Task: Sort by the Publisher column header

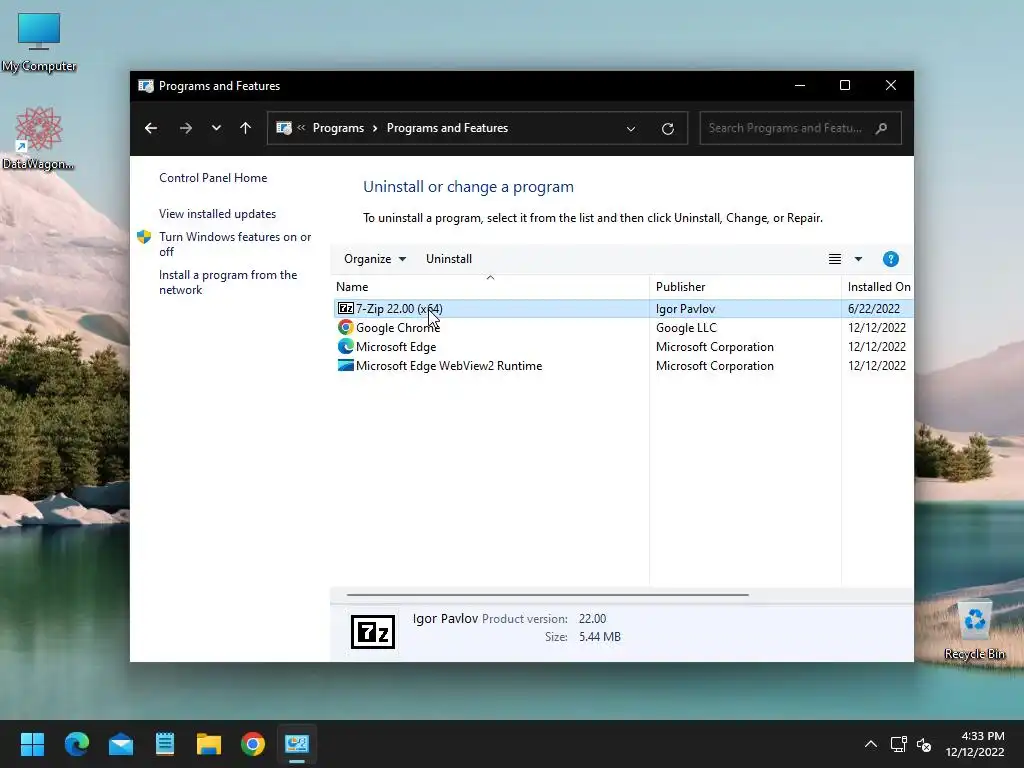Action: [745, 287]
